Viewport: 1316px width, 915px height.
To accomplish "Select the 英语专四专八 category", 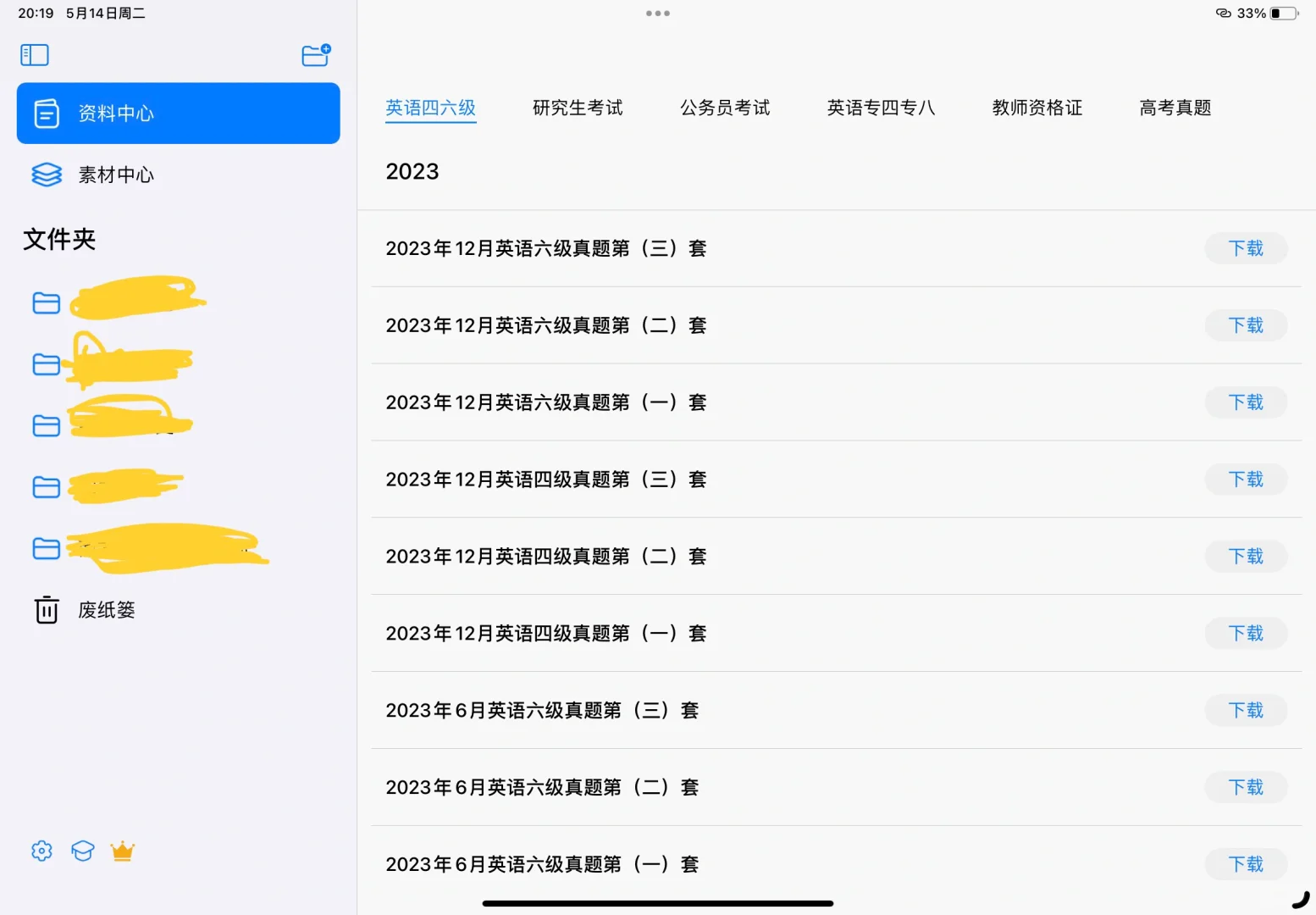I will point(880,108).
